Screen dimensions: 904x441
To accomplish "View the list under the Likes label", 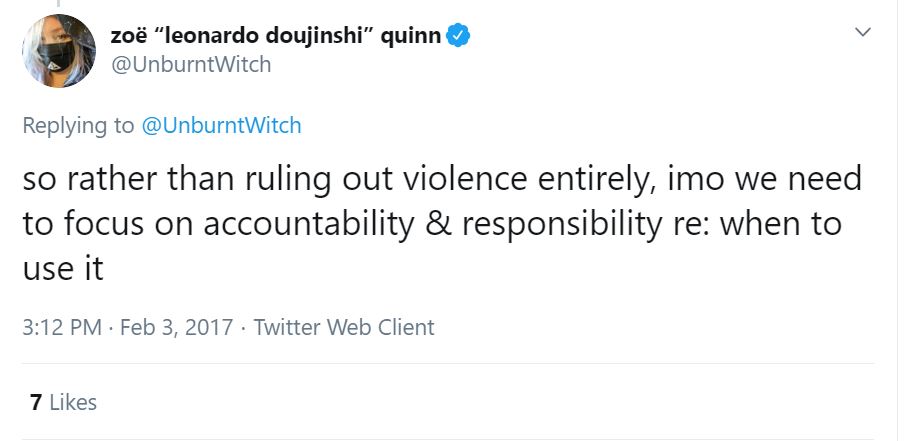I will point(73,402).
